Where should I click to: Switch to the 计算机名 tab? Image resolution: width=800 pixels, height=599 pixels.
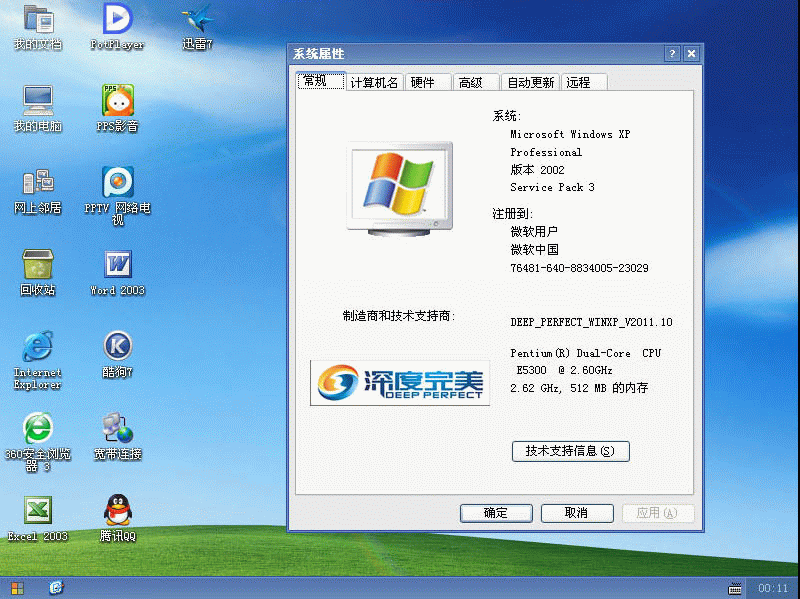coord(374,83)
